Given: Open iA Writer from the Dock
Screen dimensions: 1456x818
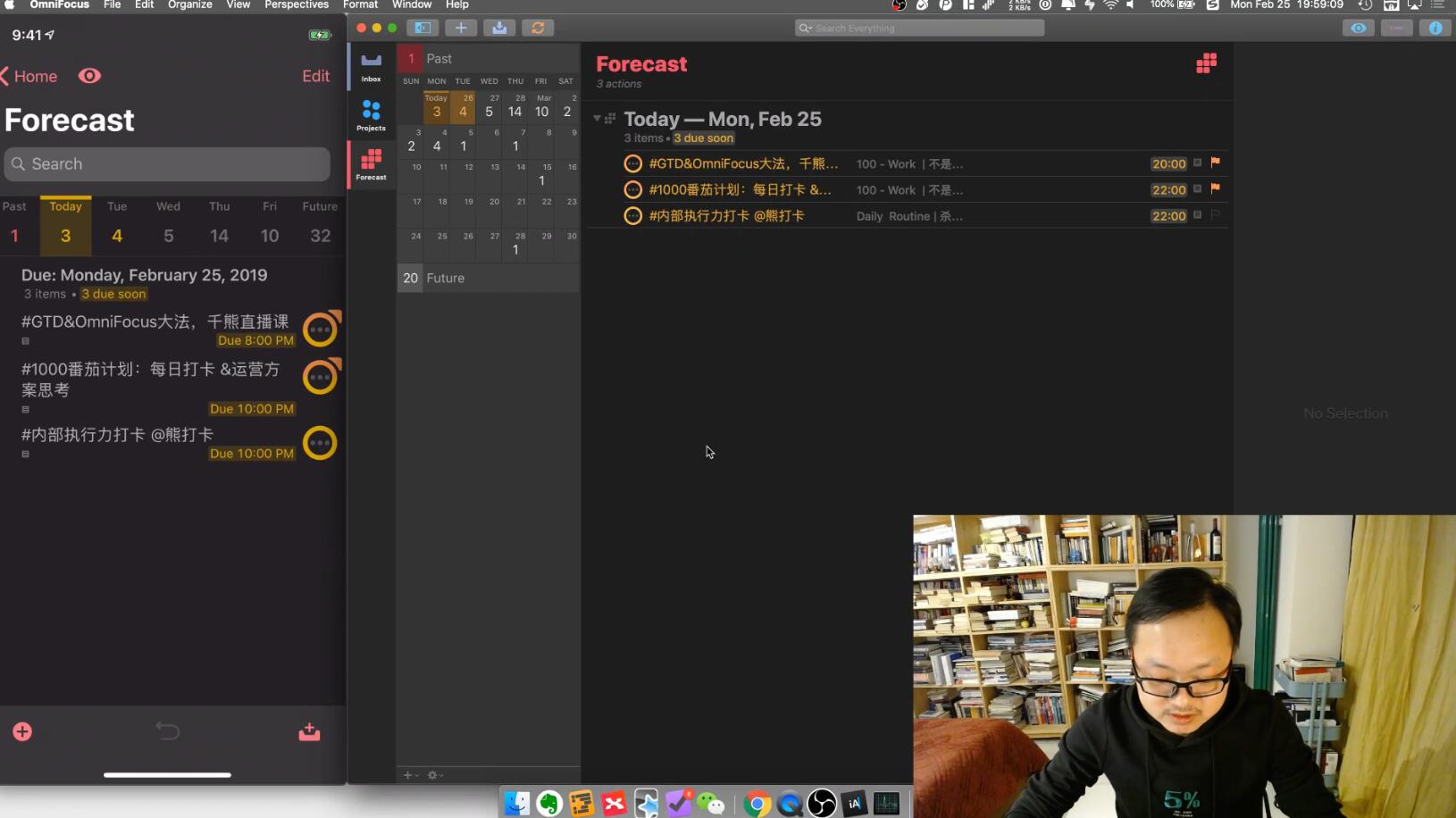Looking at the screenshot, I should tap(854, 804).
